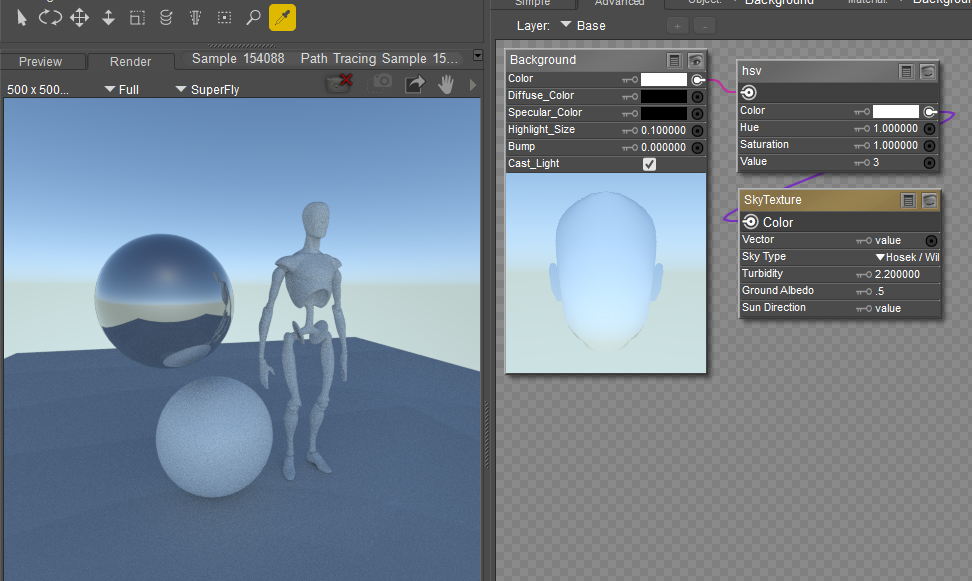This screenshot has height=581, width=972.
Task: Expand the Layer Base dropdown
Action: click(582, 26)
